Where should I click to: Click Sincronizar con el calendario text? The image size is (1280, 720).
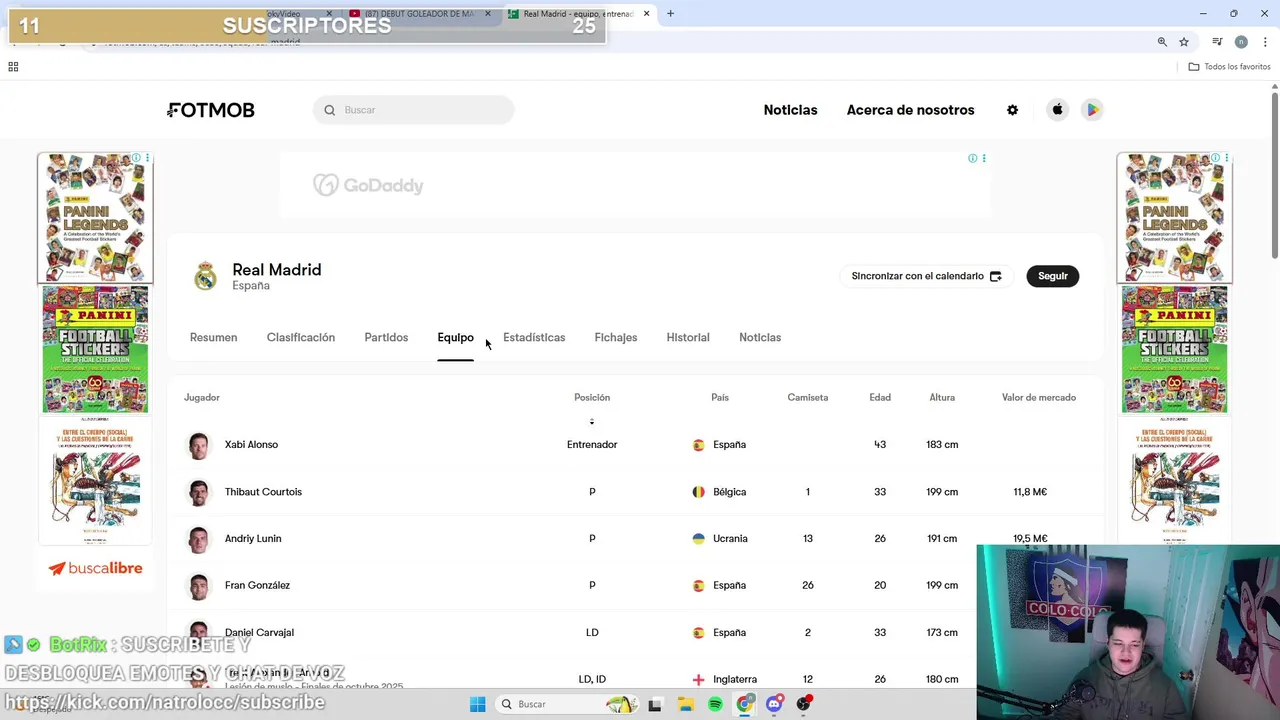click(x=917, y=276)
